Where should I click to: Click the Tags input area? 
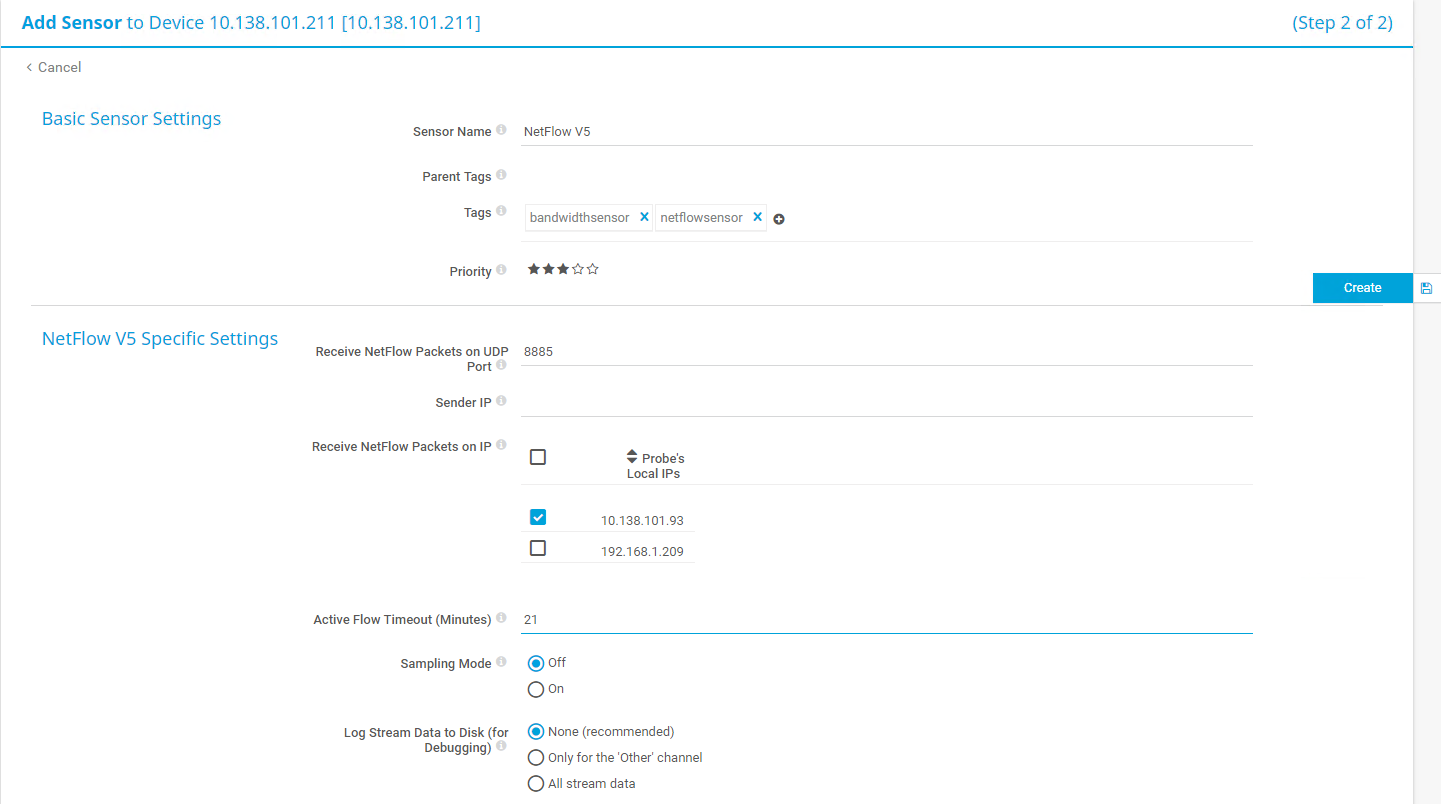coord(886,218)
